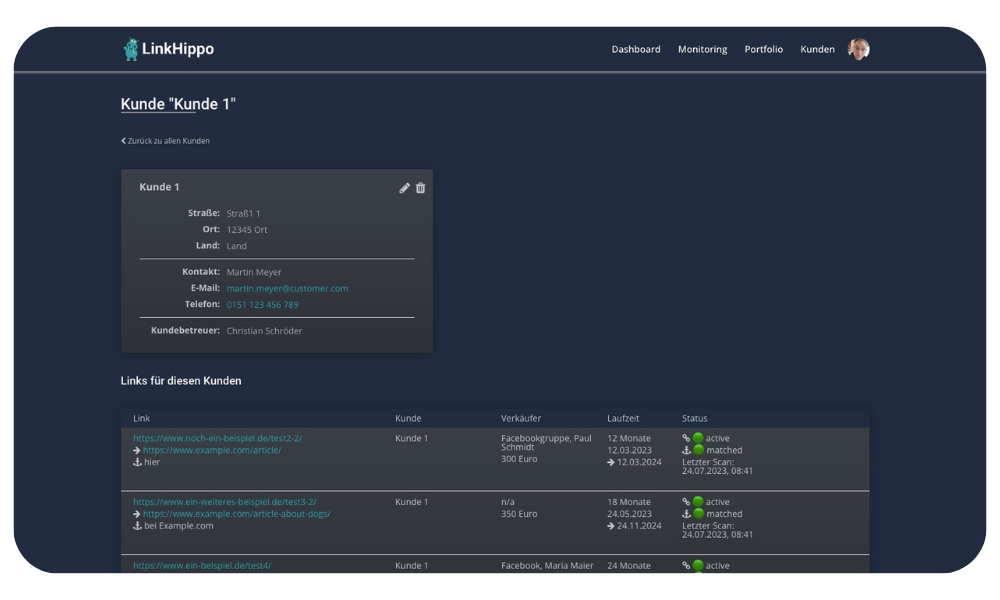Go back via "Zurück zu allen Kunden"
The image size is (1000, 600).
[x=166, y=141]
